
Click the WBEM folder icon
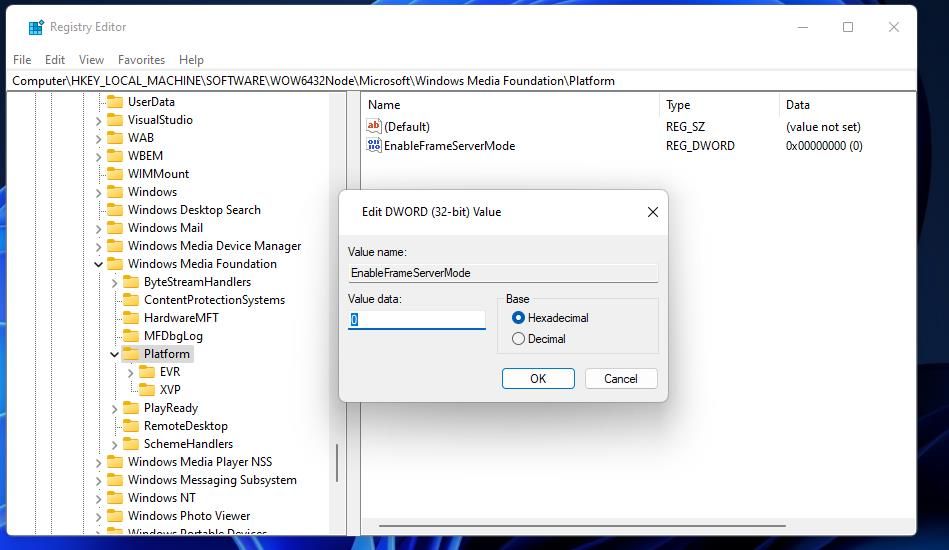pos(115,156)
